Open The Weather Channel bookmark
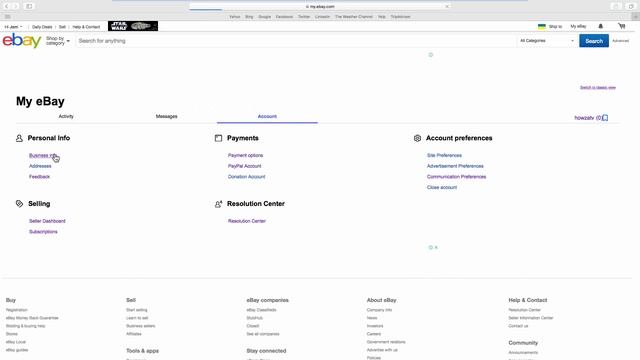This screenshot has height=360, width=640. coord(354,17)
